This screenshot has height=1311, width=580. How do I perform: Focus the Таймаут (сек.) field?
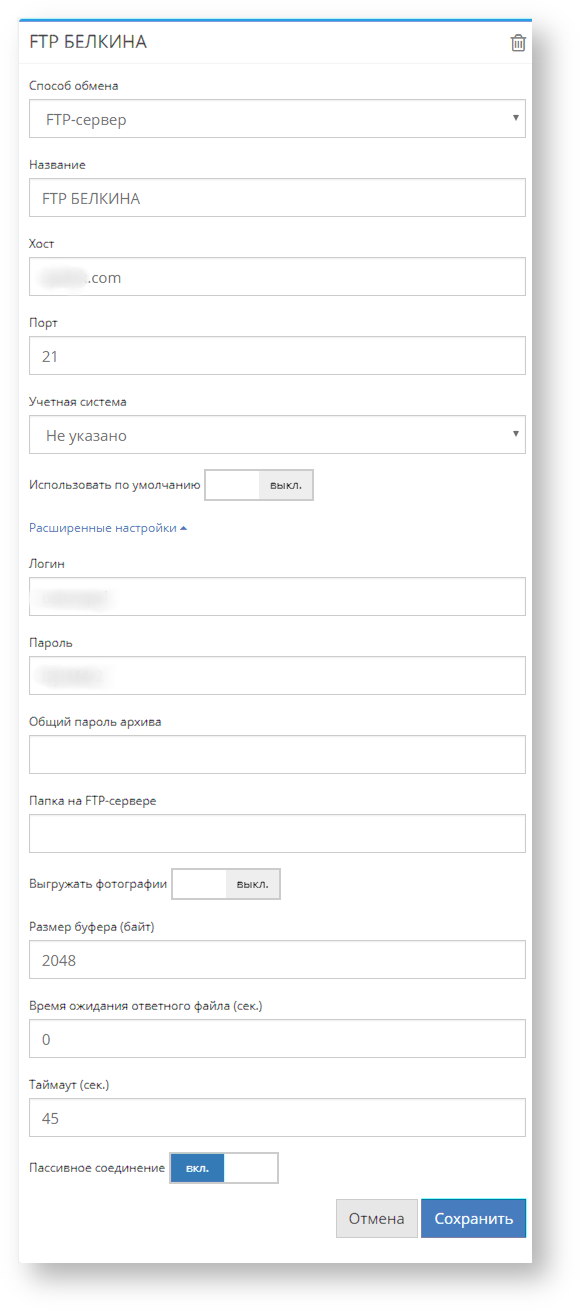277,1118
